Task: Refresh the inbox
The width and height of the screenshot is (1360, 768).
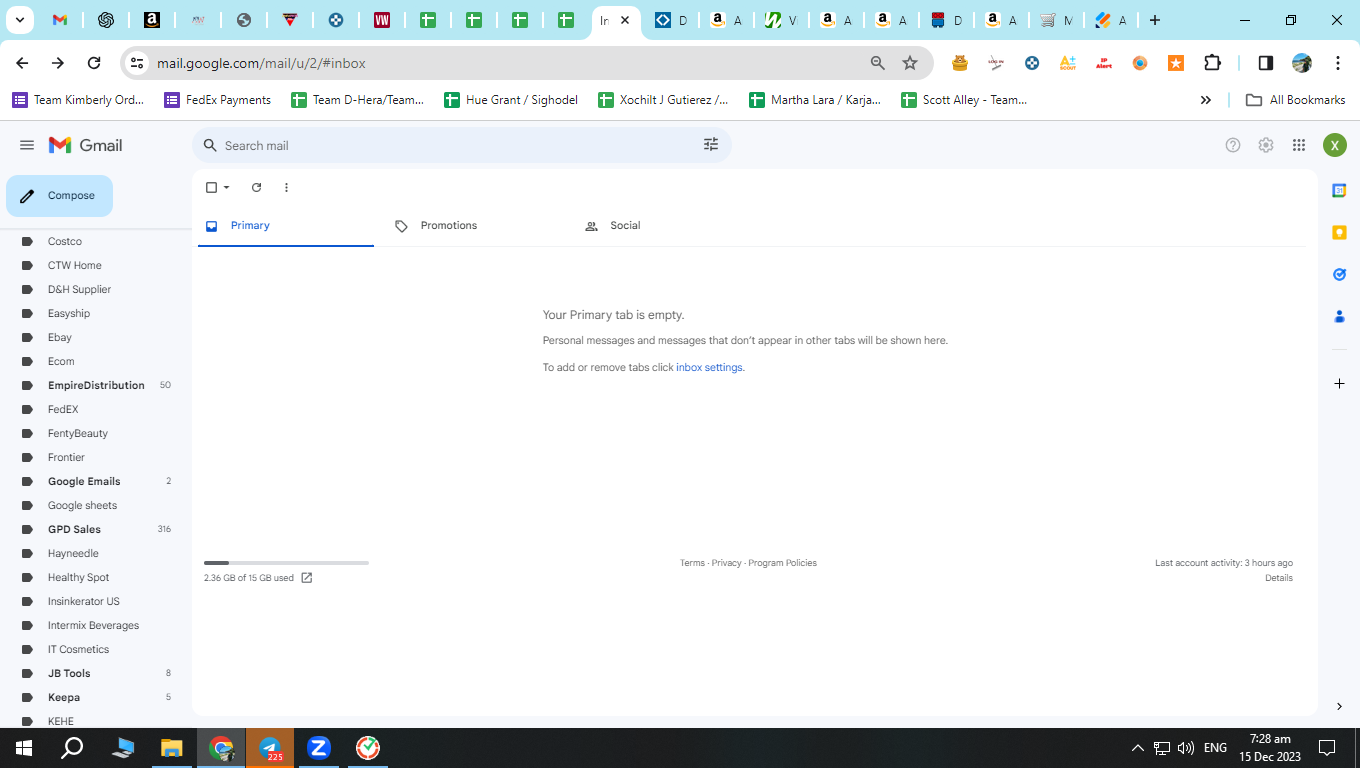Action: pos(256,187)
